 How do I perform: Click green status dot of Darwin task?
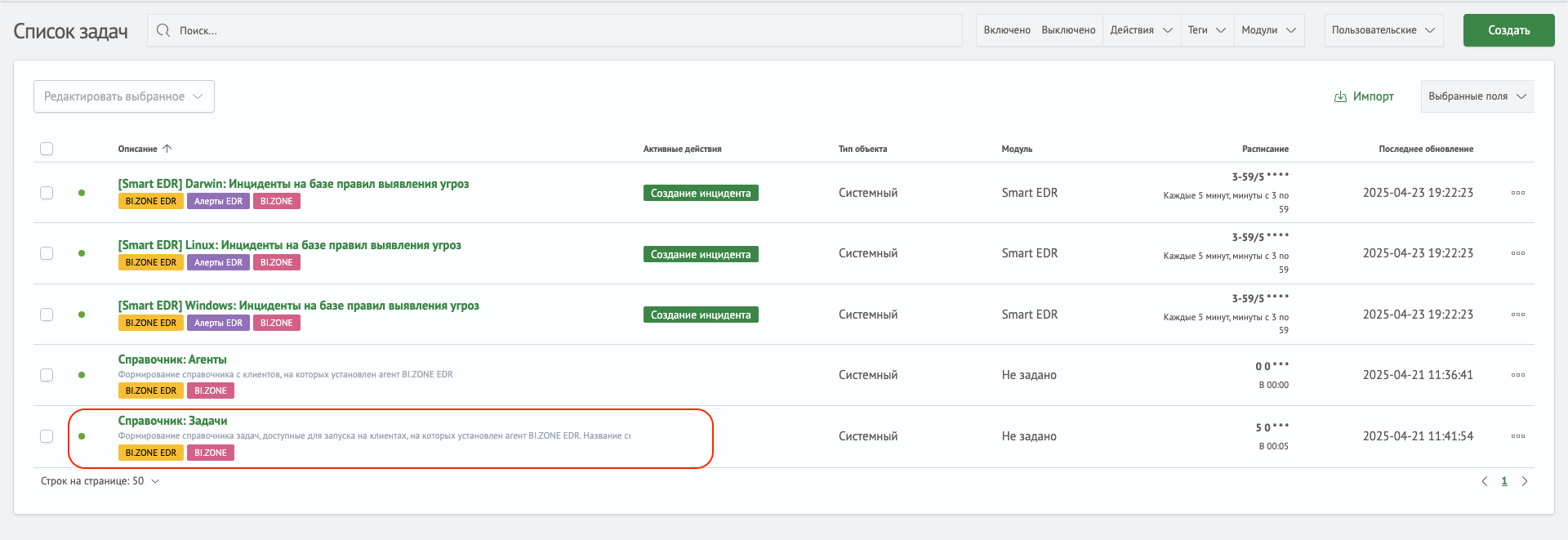click(x=82, y=193)
